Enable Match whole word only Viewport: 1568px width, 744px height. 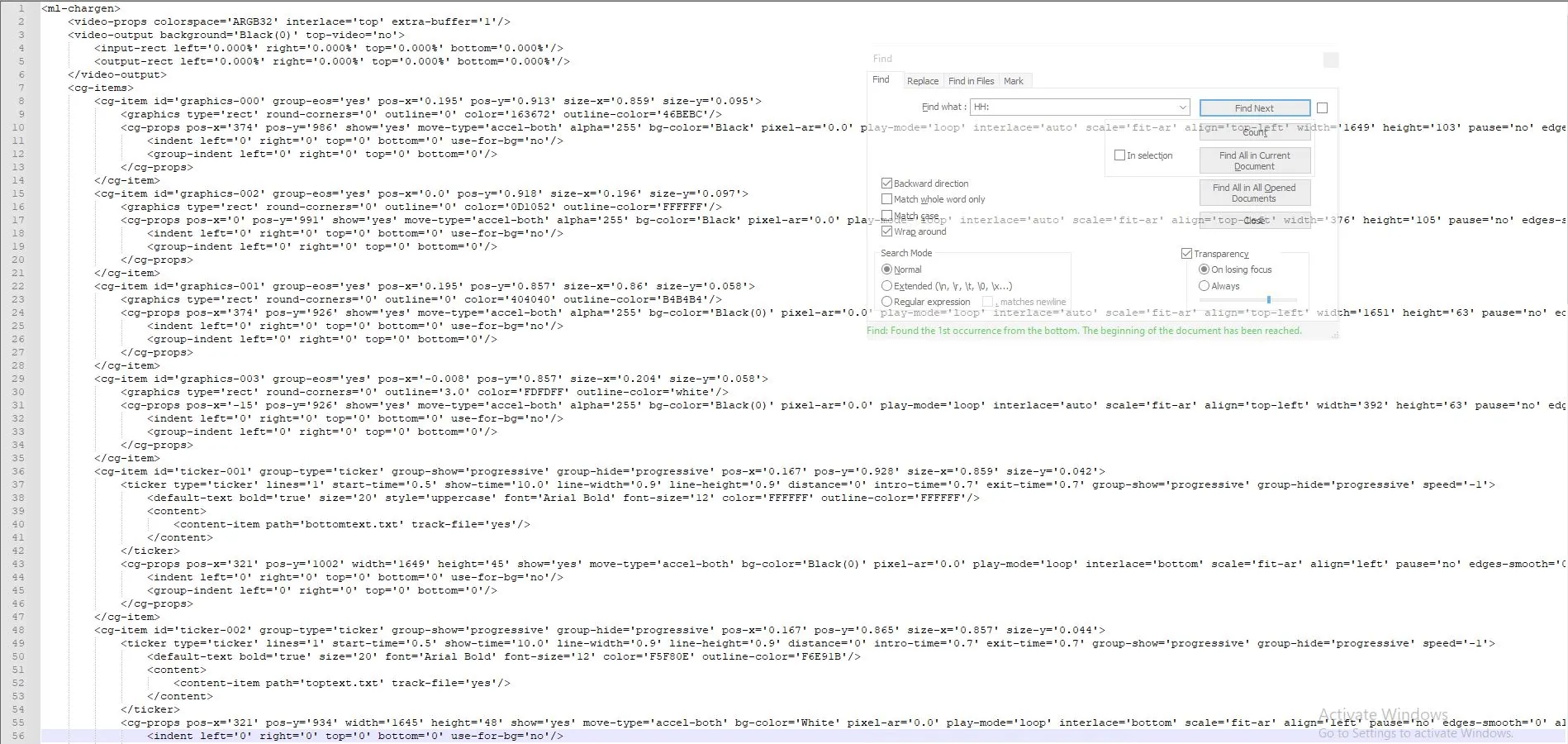pyautogui.click(x=886, y=199)
